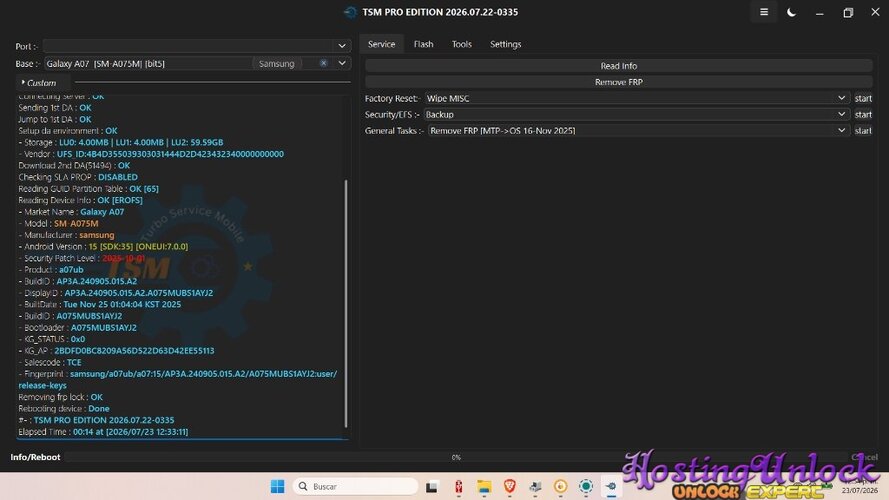
Task: Clear the selected base with the X icon
Action: pos(323,63)
